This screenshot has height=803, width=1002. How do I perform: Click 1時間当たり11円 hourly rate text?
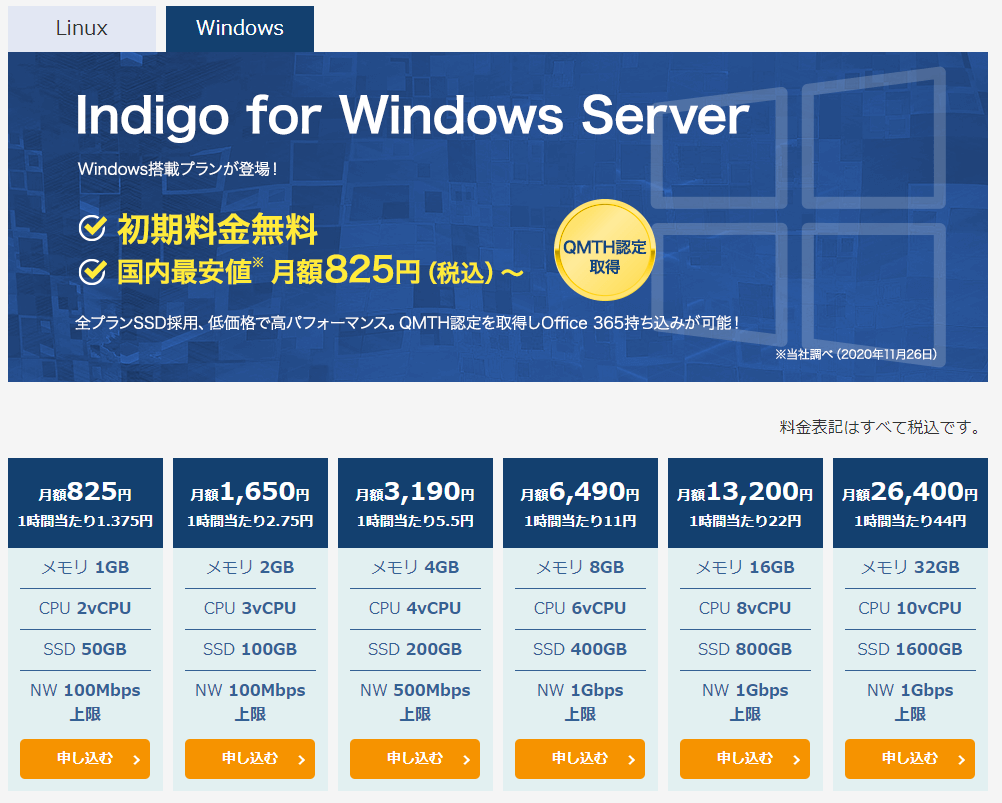pos(580,521)
